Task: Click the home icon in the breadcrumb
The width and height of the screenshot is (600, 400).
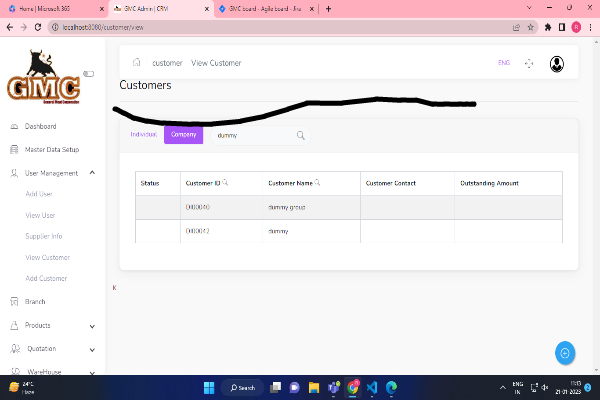Action: (136, 63)
